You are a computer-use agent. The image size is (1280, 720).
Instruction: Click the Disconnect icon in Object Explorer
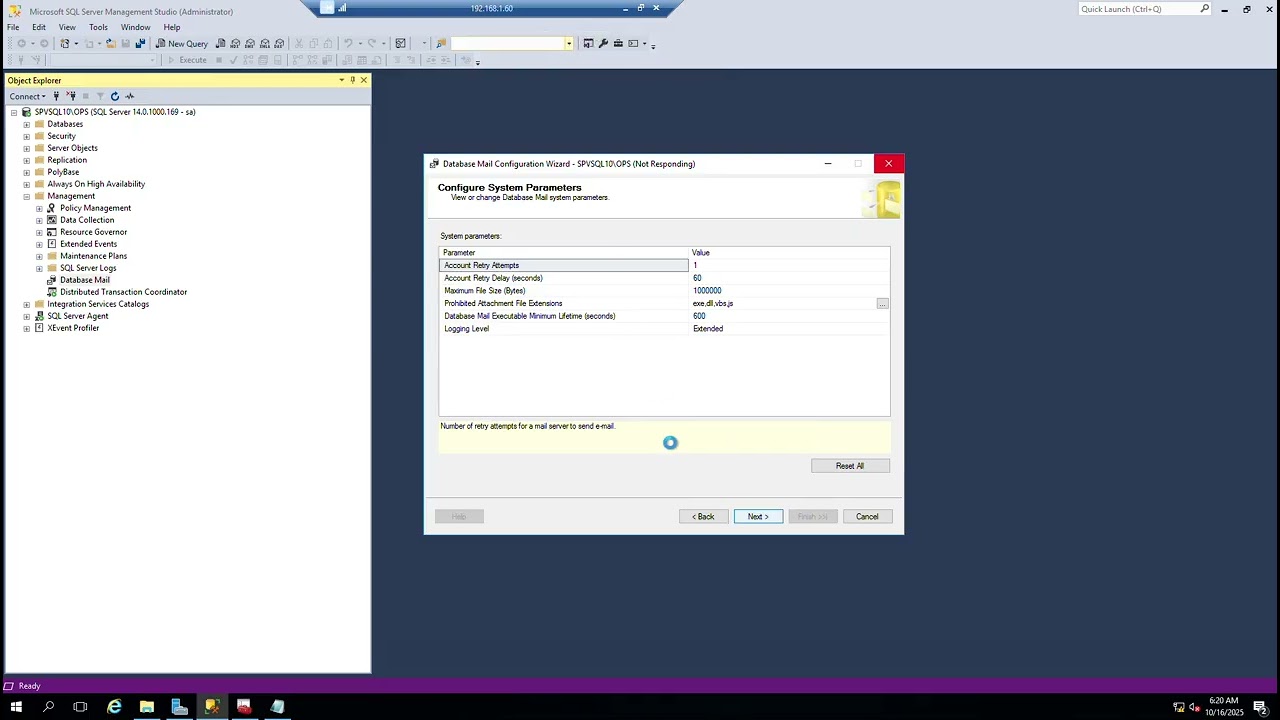click(x=71, y=97)
